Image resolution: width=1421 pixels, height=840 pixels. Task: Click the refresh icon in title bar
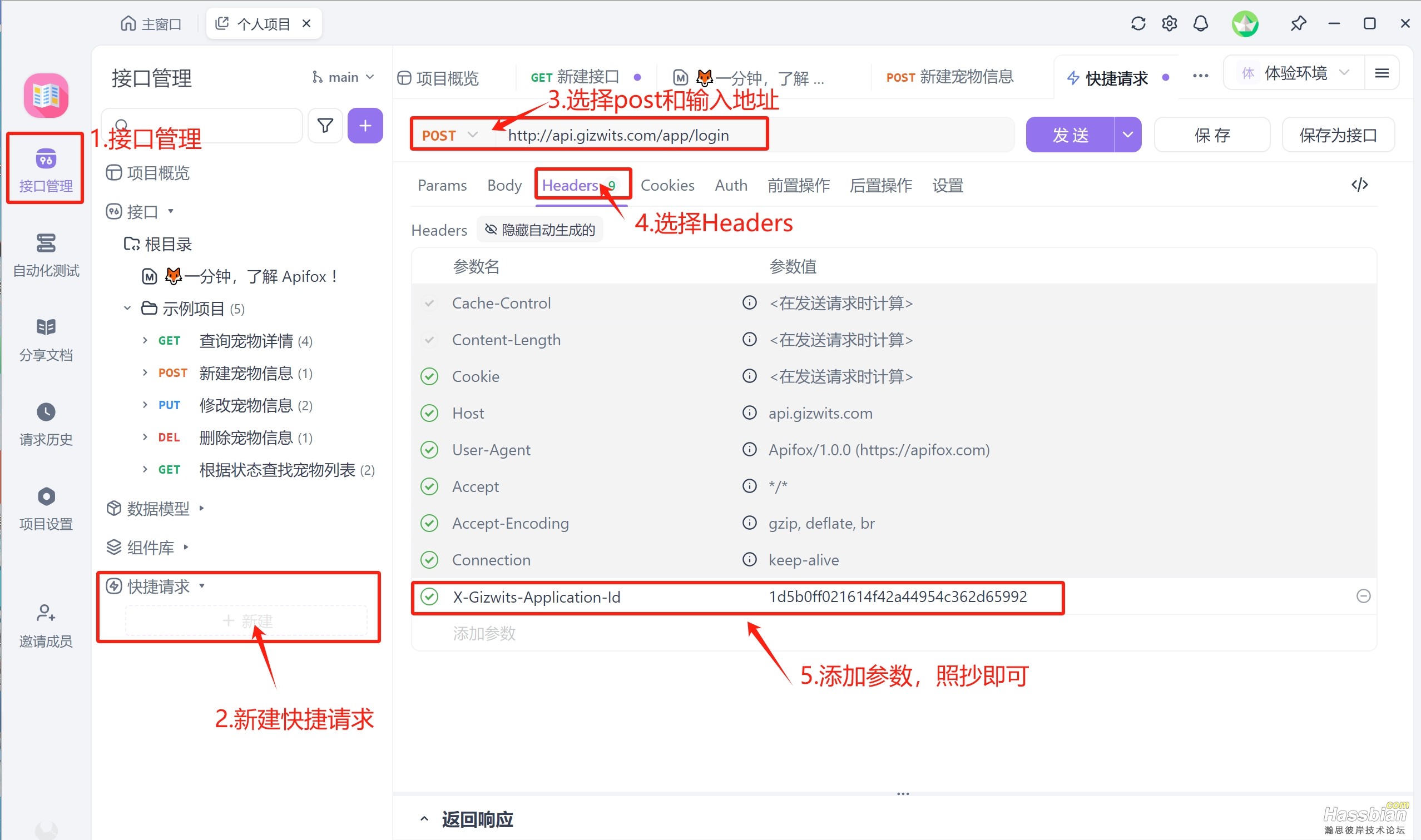point(1138,23)
